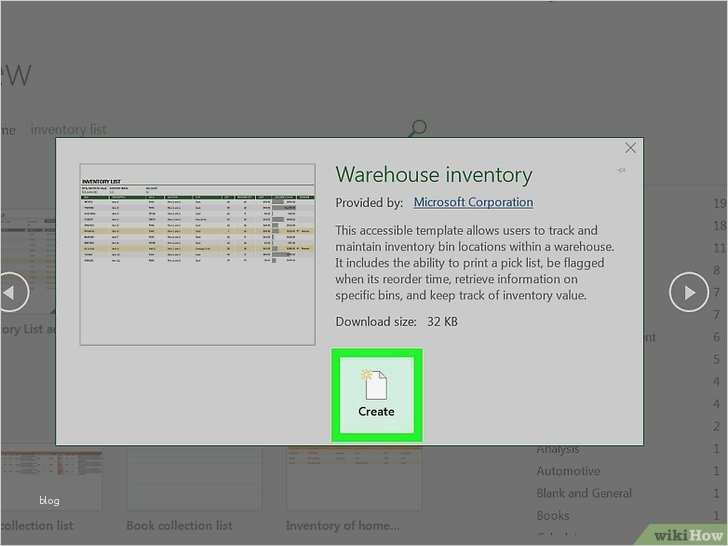Click the search magnifier icon
The image size is (728, 546).
(x=417, y=128)
